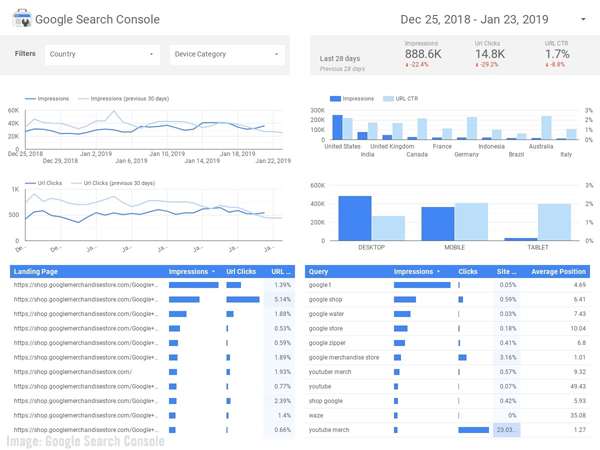This screenshot has height=450, width=600.
Task: Click the 'waze' query row
Action: 447,415
